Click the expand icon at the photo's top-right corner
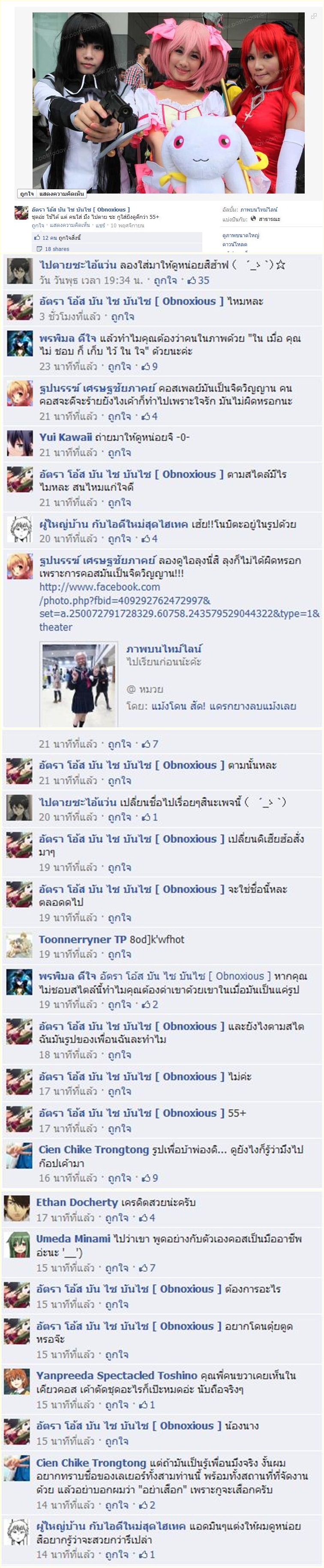 (314, 16)
